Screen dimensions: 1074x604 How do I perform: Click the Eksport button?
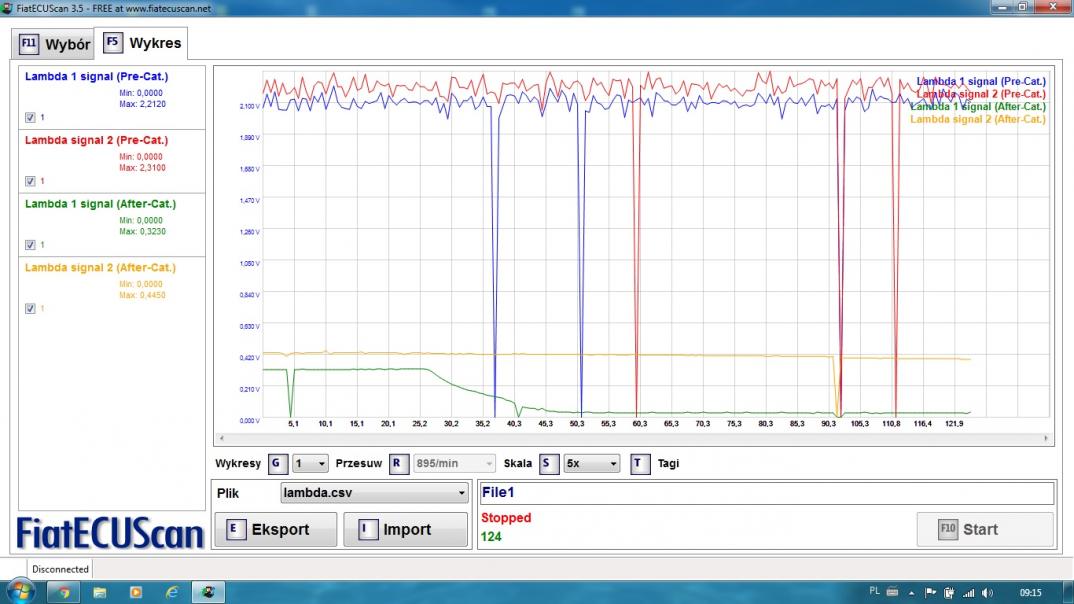coord(276,530)
